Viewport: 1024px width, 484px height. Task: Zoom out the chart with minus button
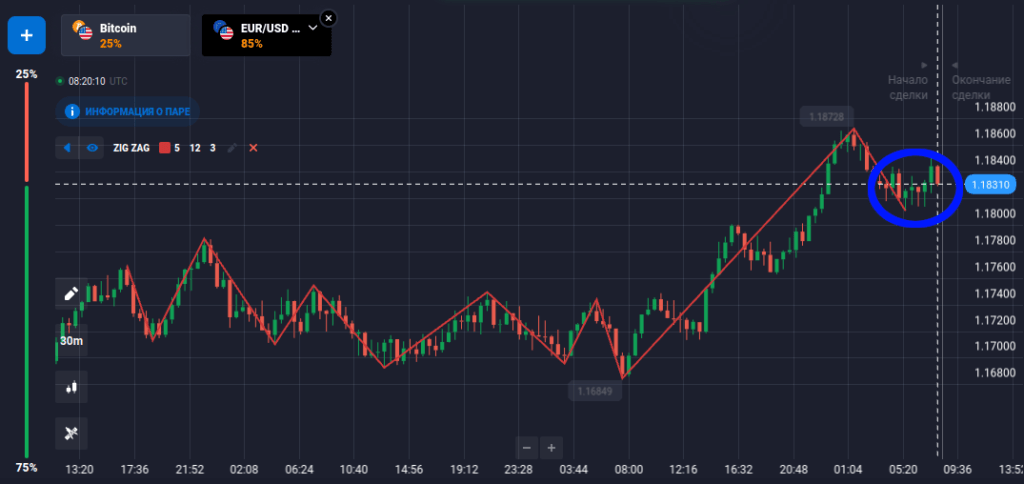[x=527, y=447]
